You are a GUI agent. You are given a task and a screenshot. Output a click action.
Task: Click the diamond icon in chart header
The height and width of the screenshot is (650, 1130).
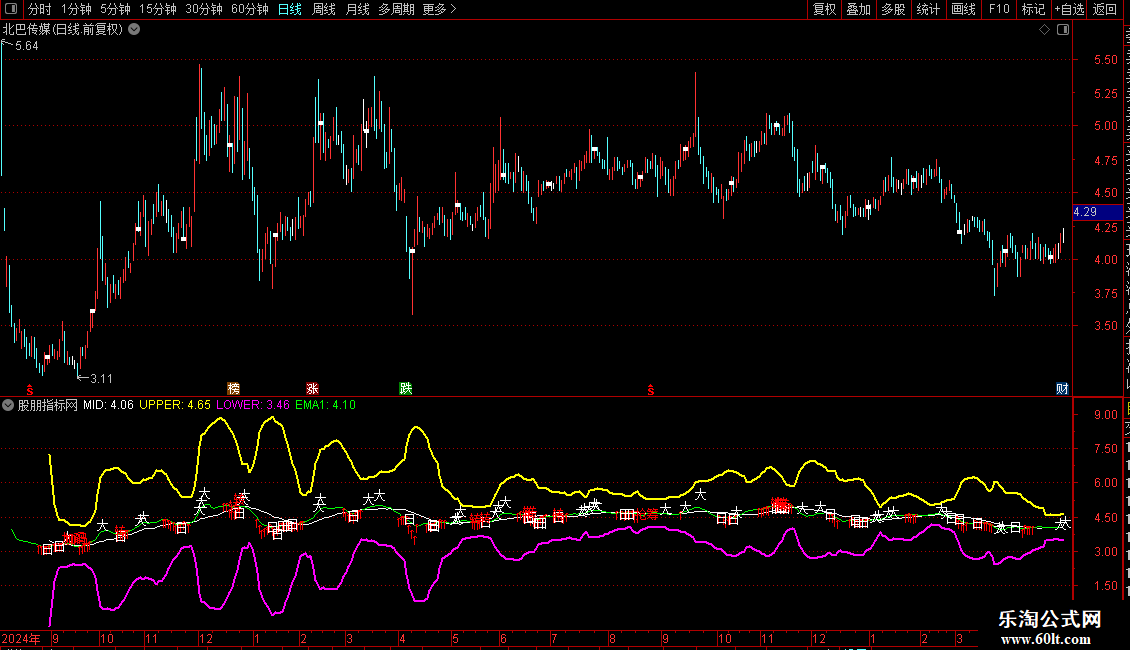click(1044, 30)
